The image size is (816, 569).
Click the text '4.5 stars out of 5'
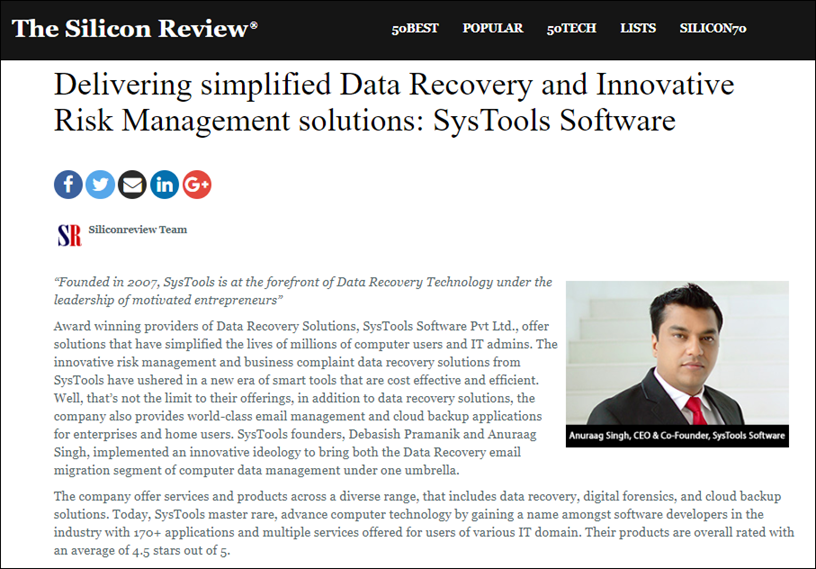coord(181,550)
